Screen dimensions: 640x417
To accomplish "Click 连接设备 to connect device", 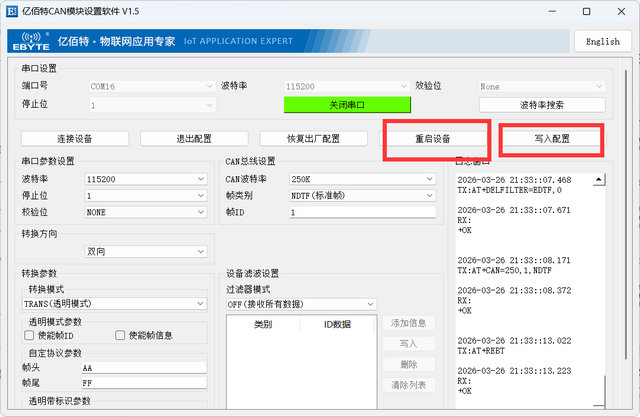I will [x=75, y=139].
